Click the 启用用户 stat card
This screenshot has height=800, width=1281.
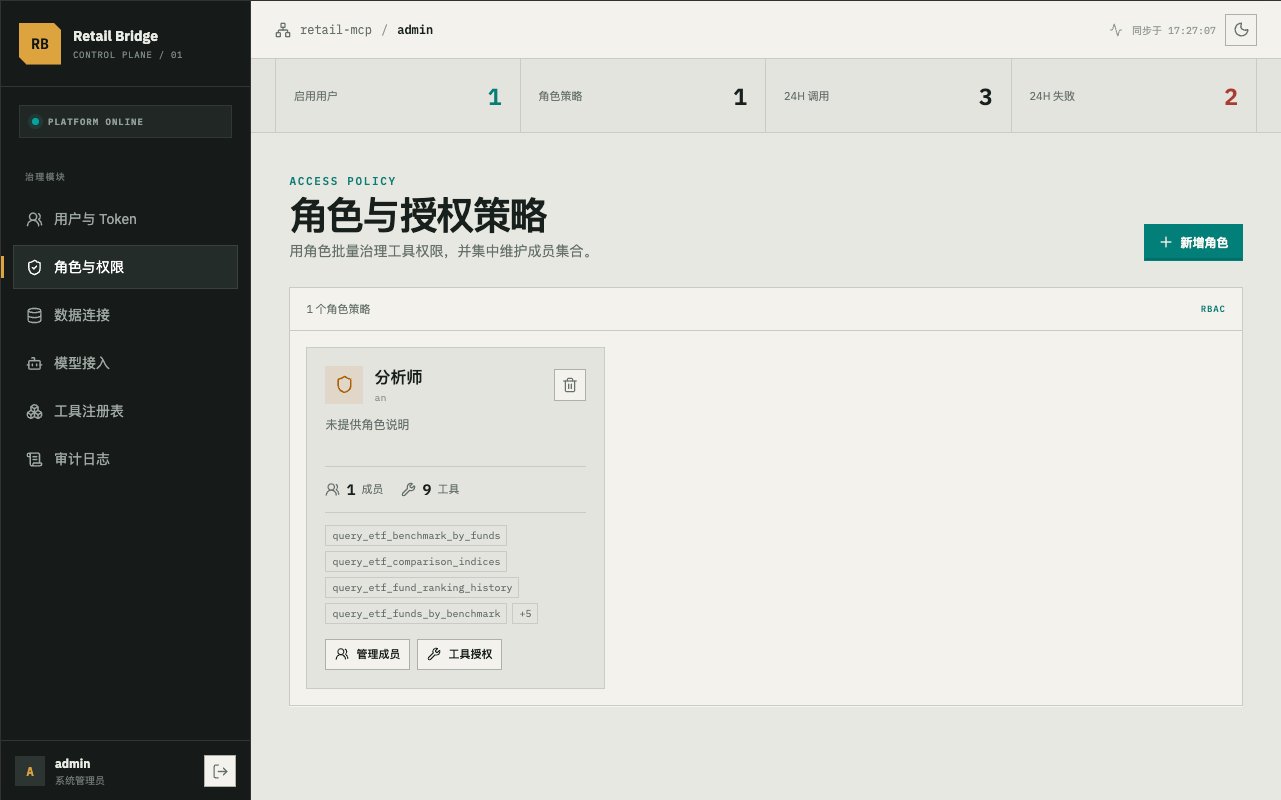pyautogui.click(x=398, y=96)
